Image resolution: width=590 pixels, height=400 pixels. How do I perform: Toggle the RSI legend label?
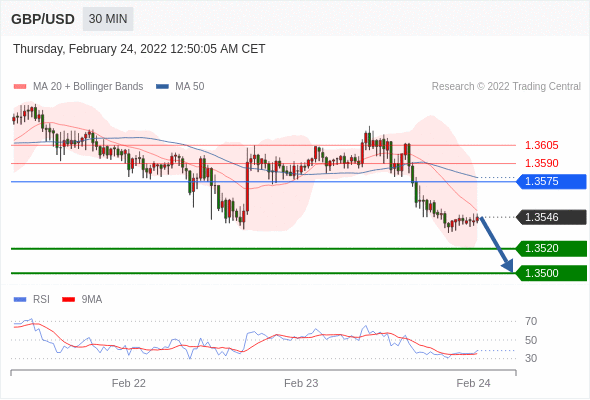pyautogui.click(x=41, y=300)
